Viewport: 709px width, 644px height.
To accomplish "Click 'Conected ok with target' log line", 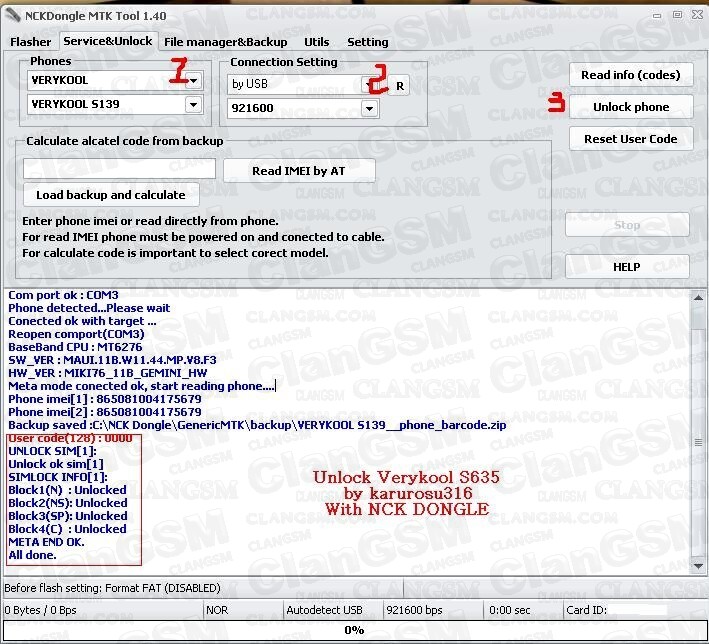I will tap(82, 322).
